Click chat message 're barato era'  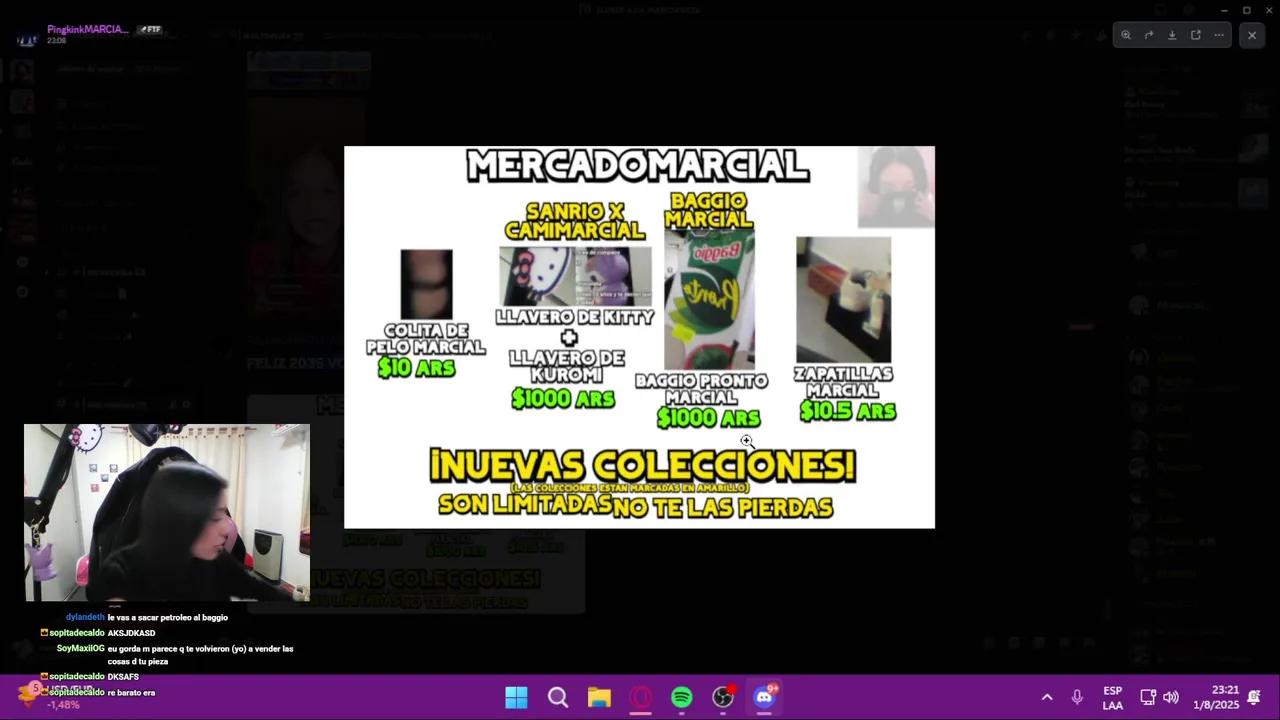pos(131,693)
